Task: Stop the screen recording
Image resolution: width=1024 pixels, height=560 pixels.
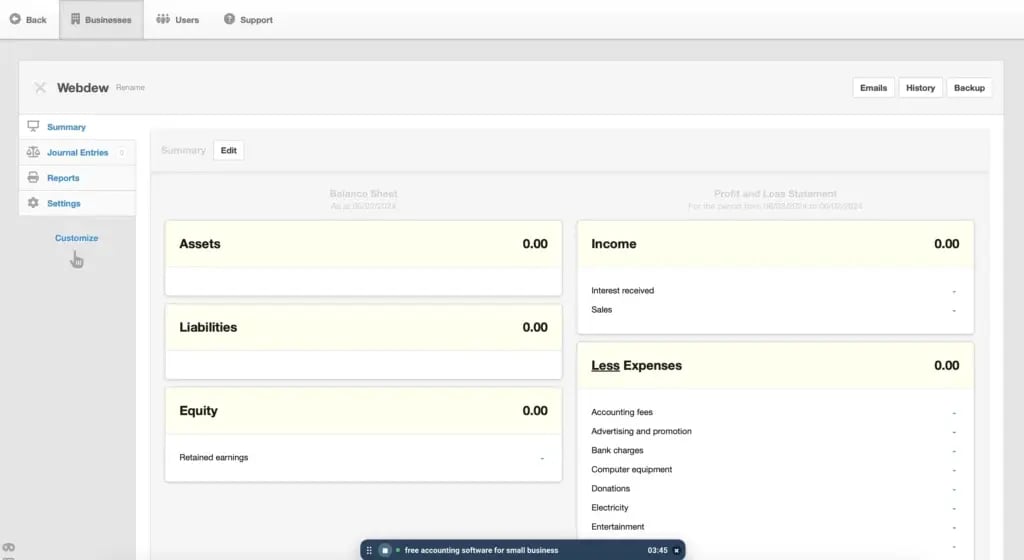Action: click(x=385, y=550)
